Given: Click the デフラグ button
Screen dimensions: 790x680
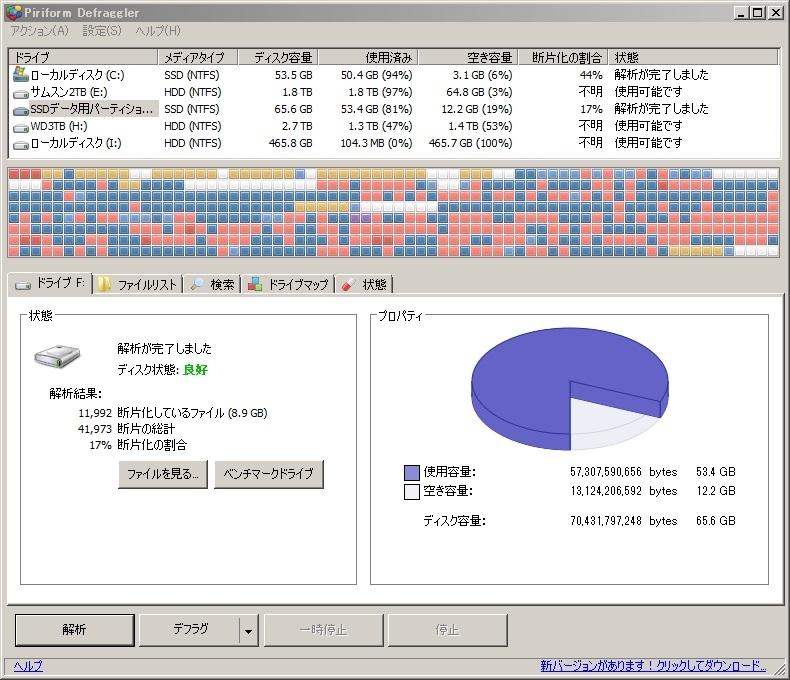Looking at the screenshot, I should [189, 630].
